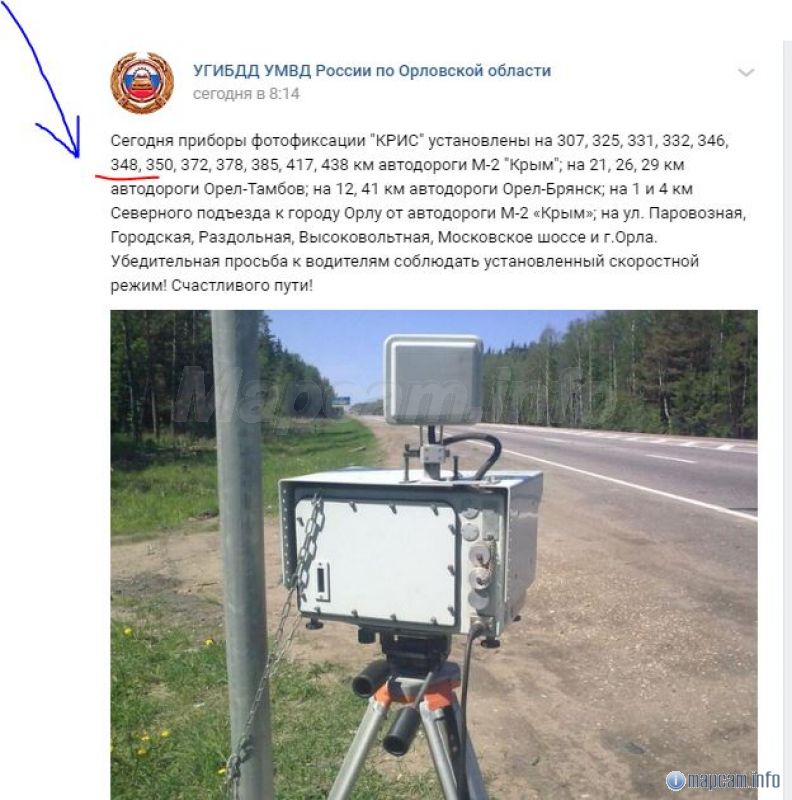Open the attached speed camera photo

point(434,555)
